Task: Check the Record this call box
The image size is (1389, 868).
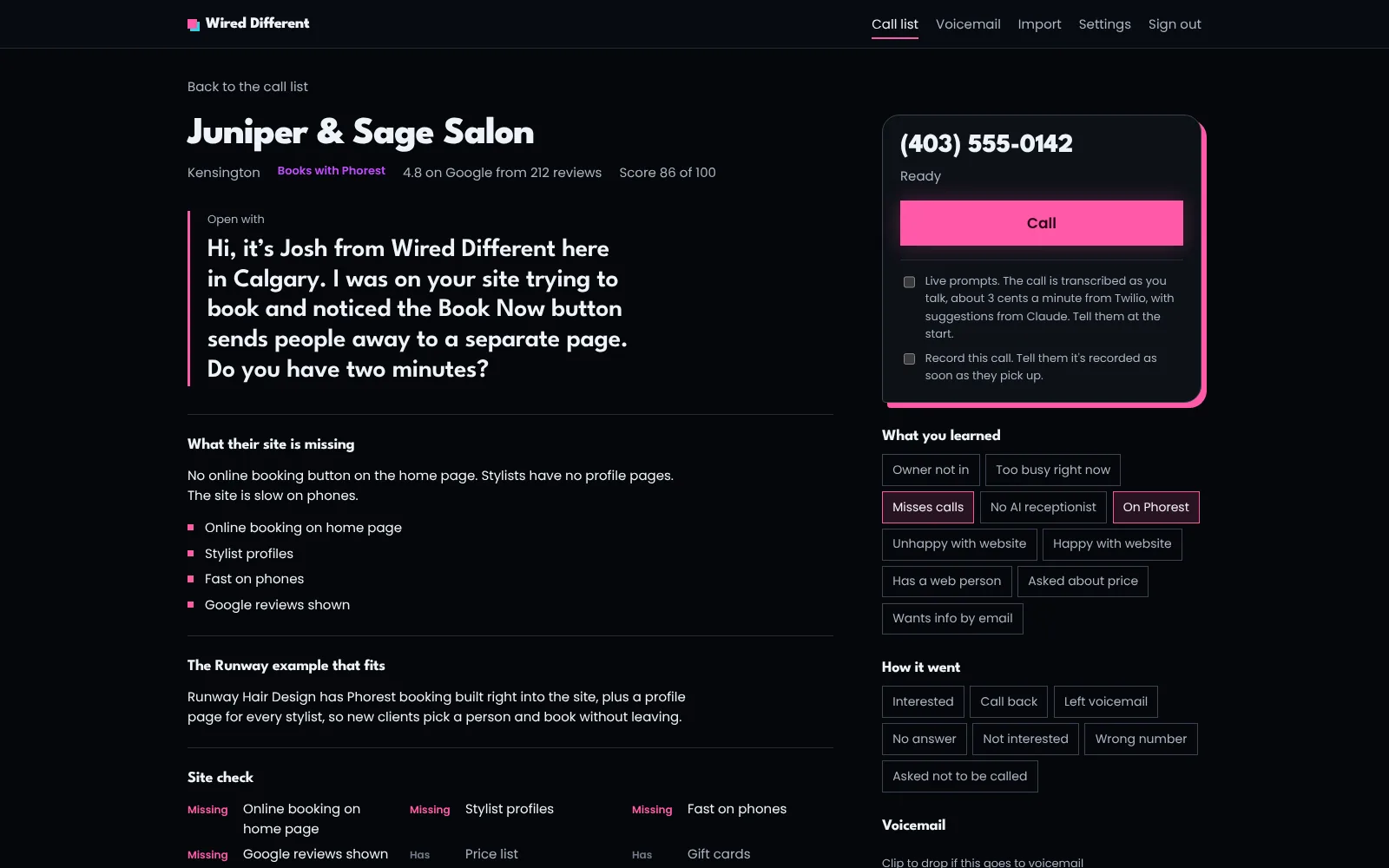Action: pyautogui.click(x=909, y=358)
